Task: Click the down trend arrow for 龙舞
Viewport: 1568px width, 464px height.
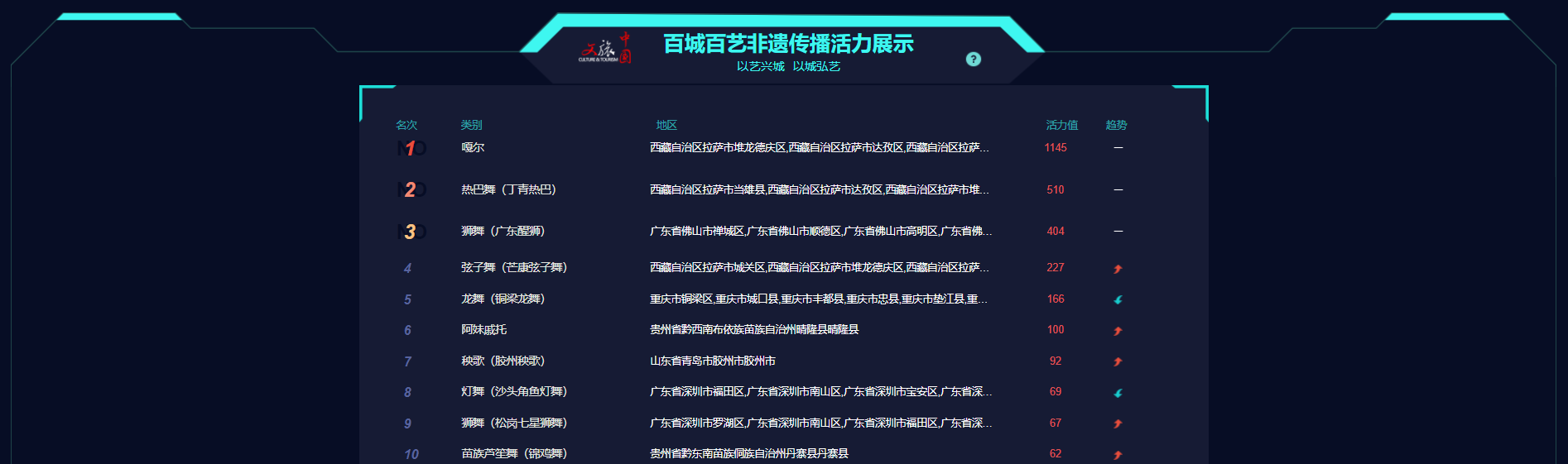Action: point(1118,299)
